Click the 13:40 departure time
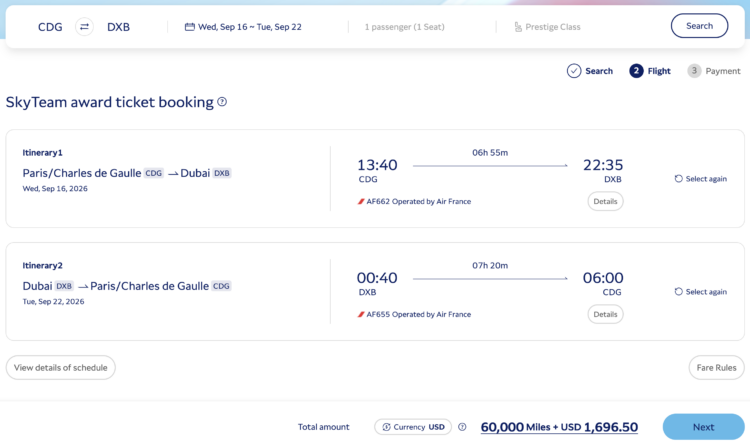Screen dimensions: 750x445 pos(377,165)
